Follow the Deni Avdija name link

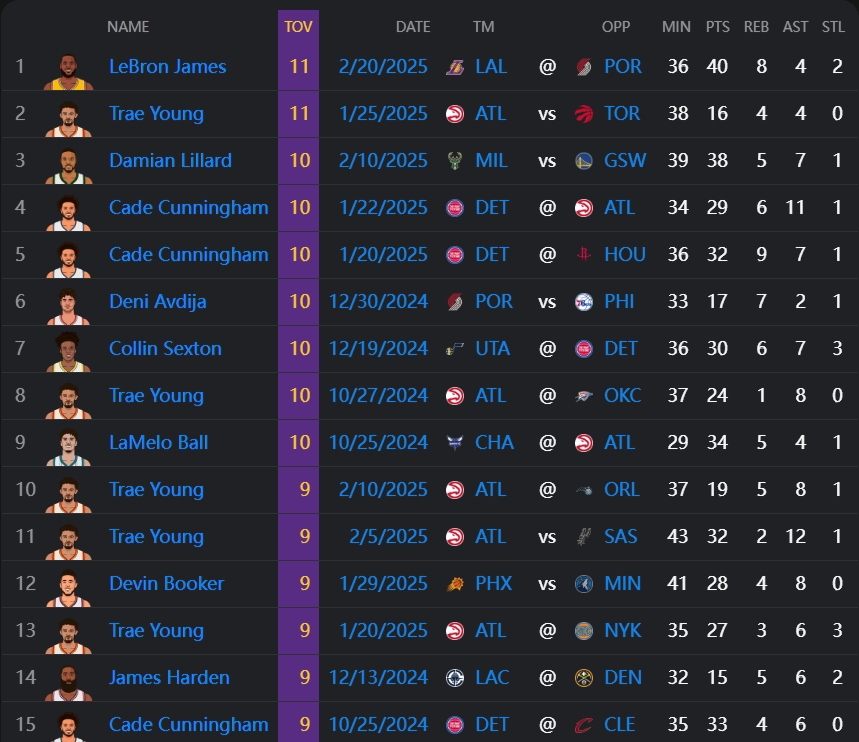tap(157, 302)
